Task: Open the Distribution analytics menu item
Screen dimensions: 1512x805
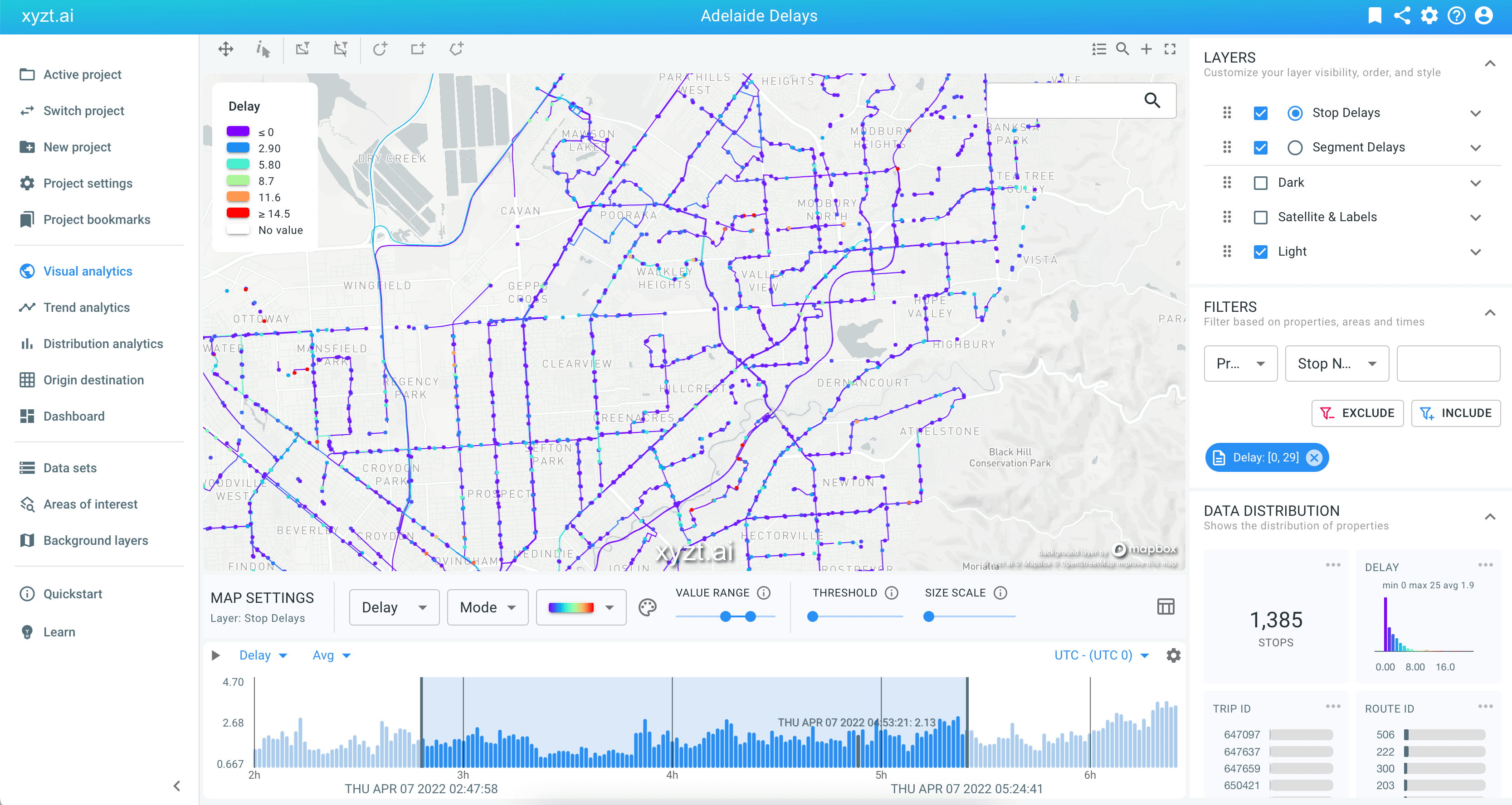Action: [102, 343]
